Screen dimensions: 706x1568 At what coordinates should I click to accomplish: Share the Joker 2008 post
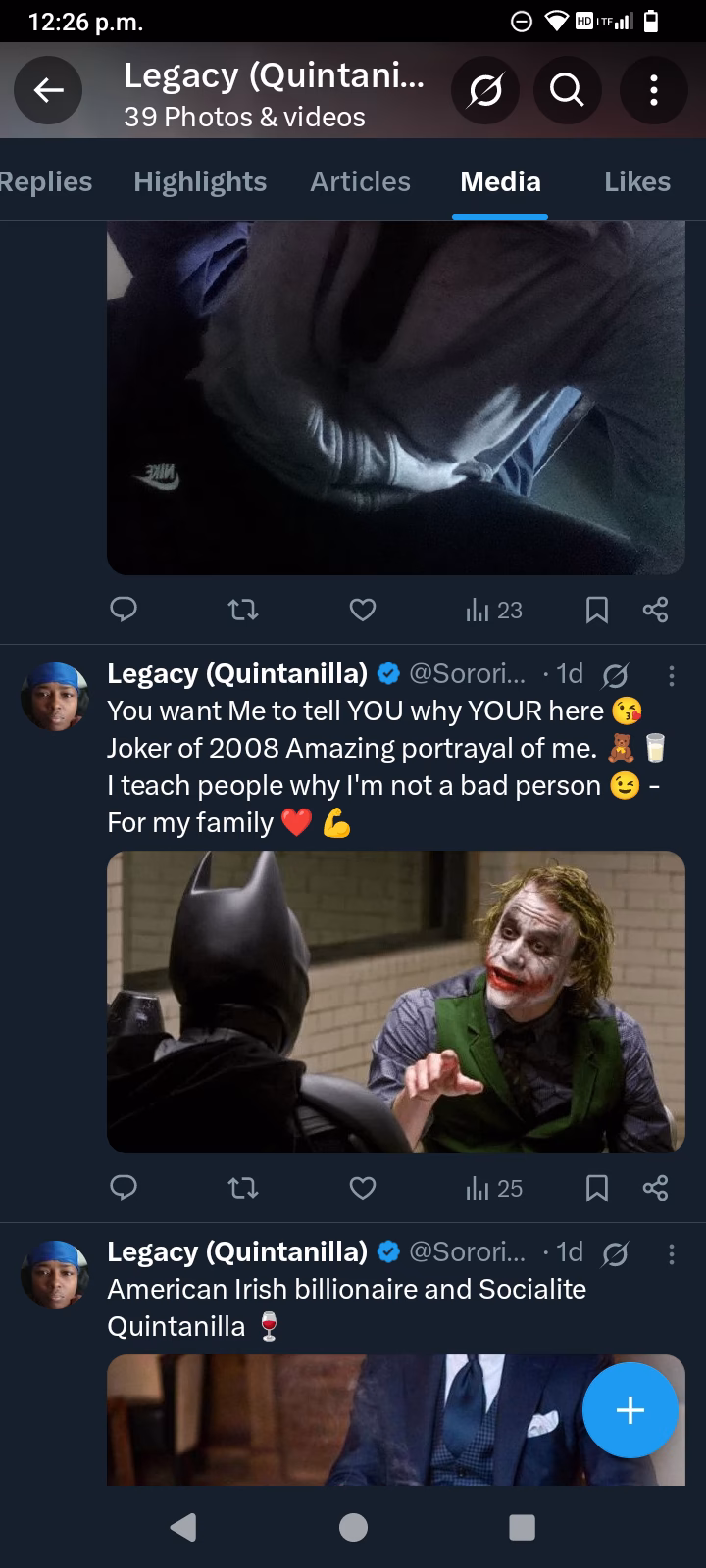pyautogui.click(x=655, y=1188)
